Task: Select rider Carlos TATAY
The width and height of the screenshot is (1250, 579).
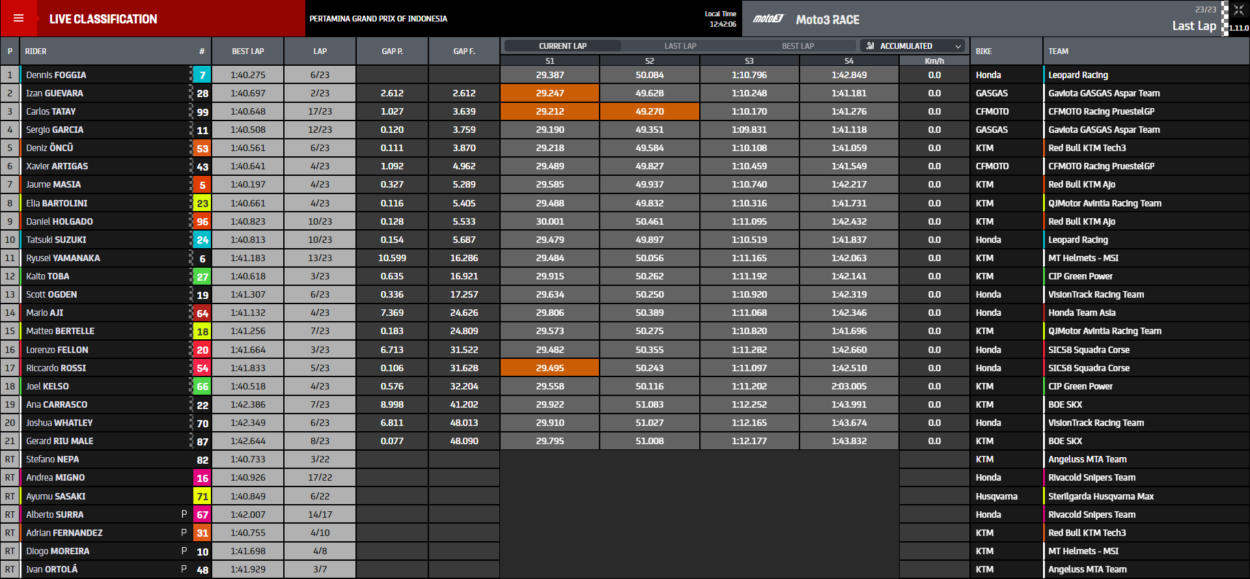Action: point(51,111)
